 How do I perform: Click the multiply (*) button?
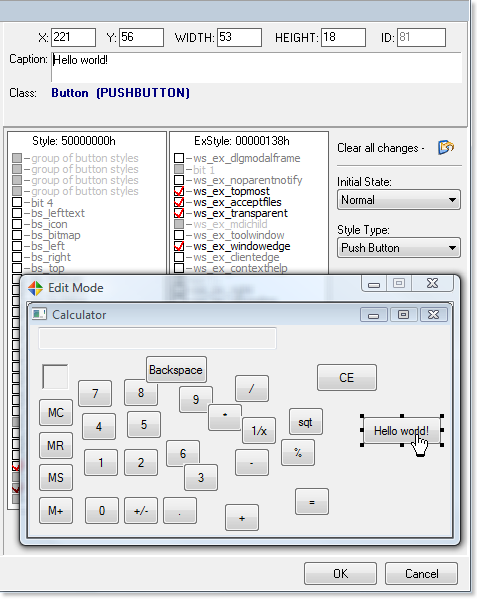click(x=225, y=417)
